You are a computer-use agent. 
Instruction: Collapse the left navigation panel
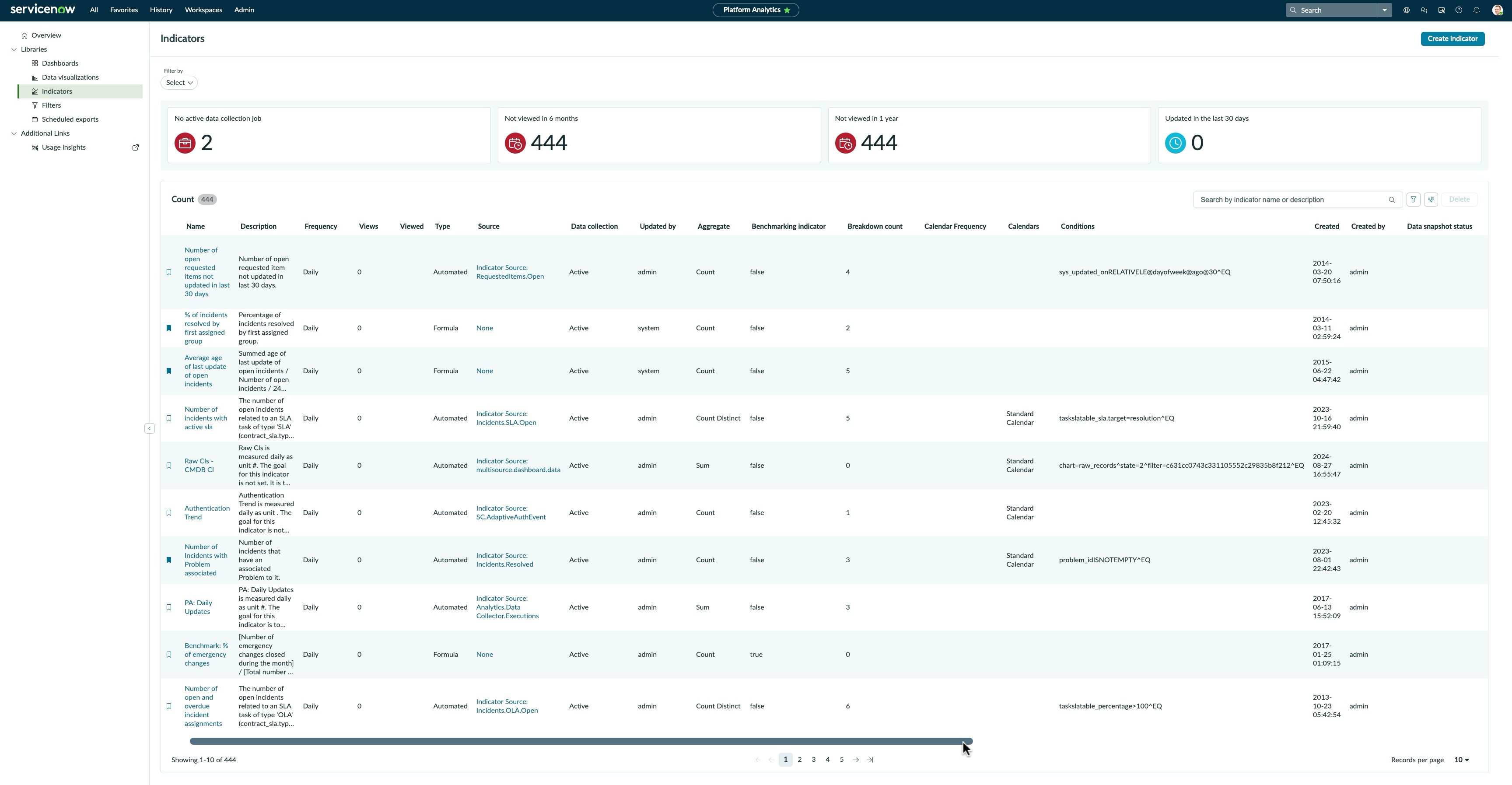point(149,429)
